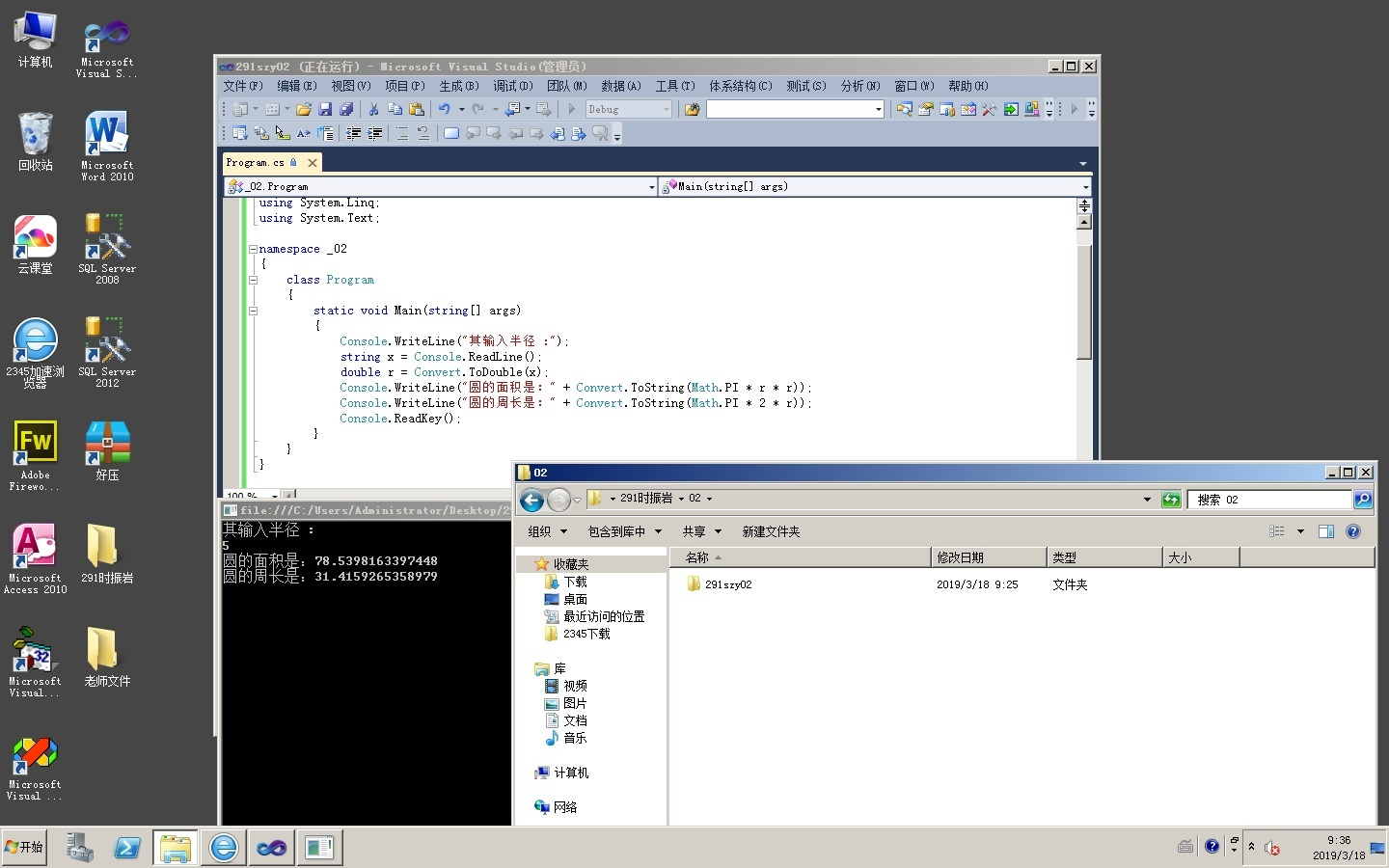Open the 窗口(W) menu
The width and height of the screenshot is (1389, 868).
[914, 86]
